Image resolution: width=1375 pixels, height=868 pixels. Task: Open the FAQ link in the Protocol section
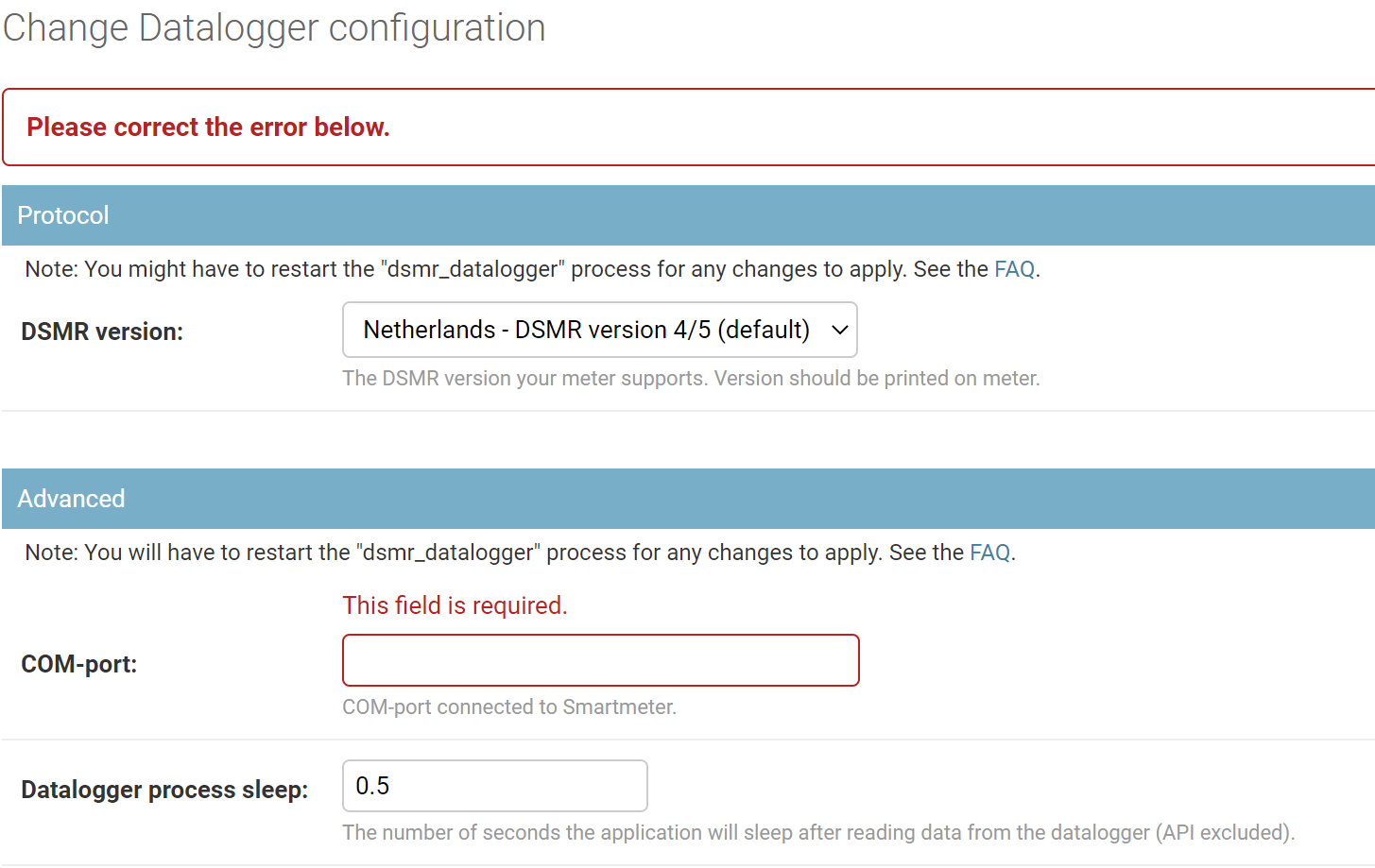tap(1013, 268)
